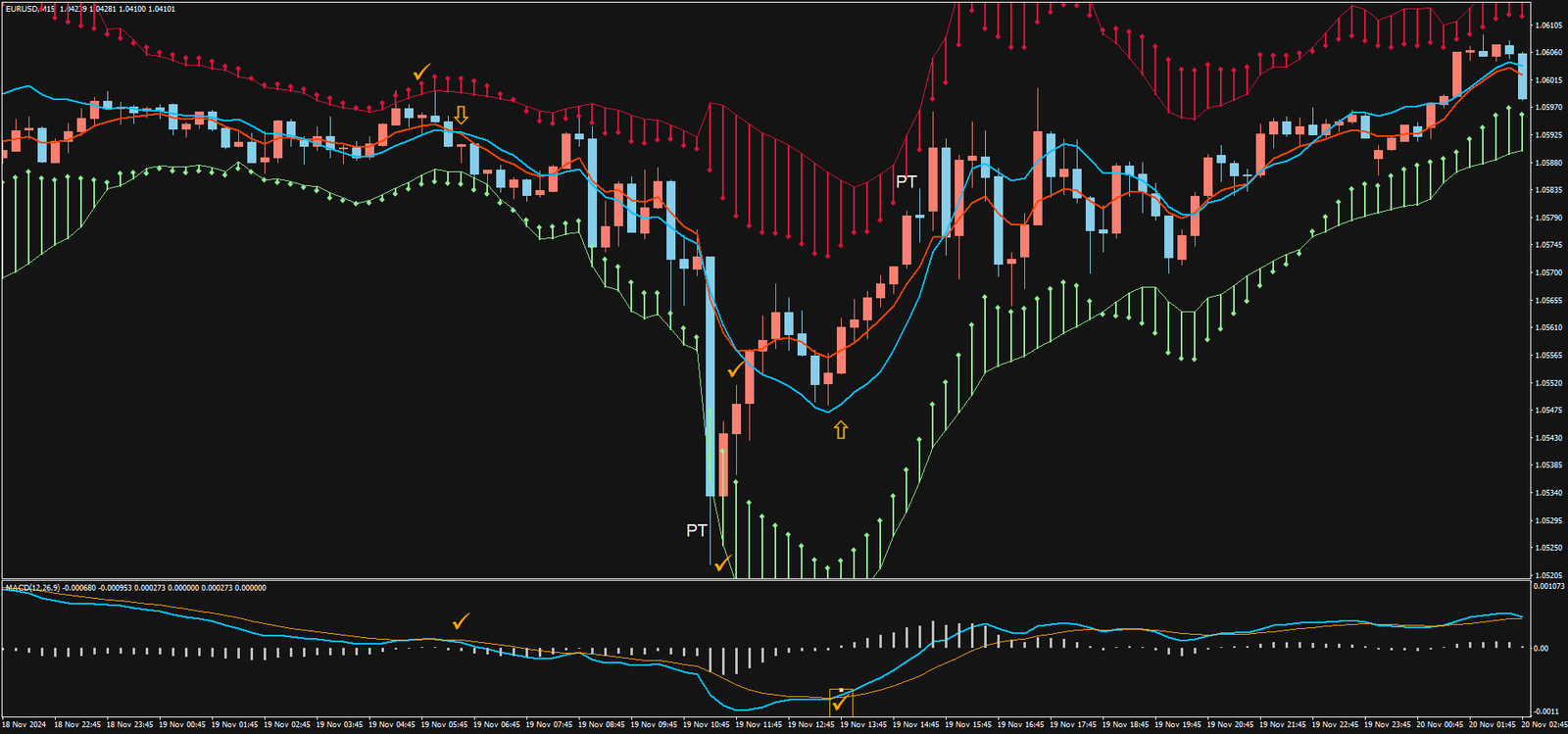Click the 1.05250 price on the scale
The image size is (1568, 734).
(1547, 548)
